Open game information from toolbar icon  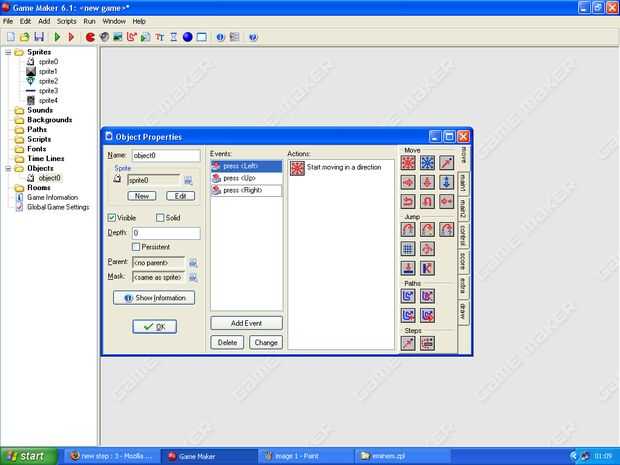220,37
